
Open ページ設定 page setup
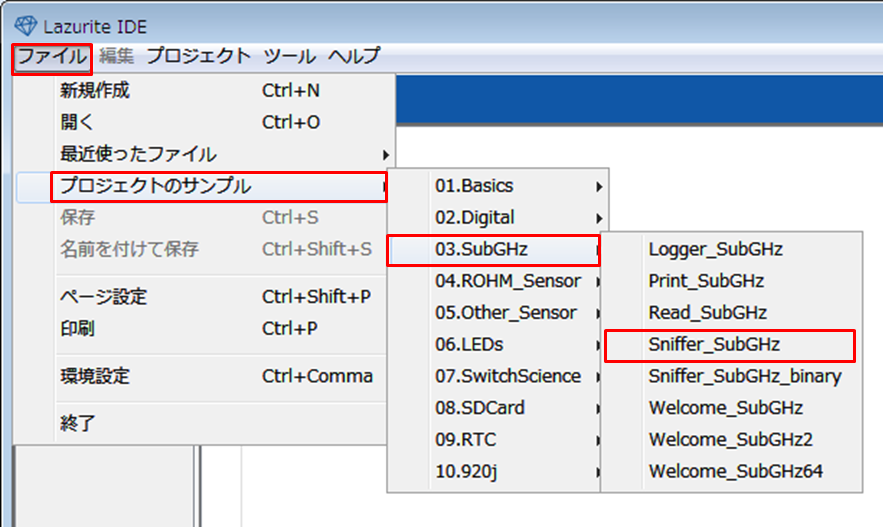[x=104, y=297]
